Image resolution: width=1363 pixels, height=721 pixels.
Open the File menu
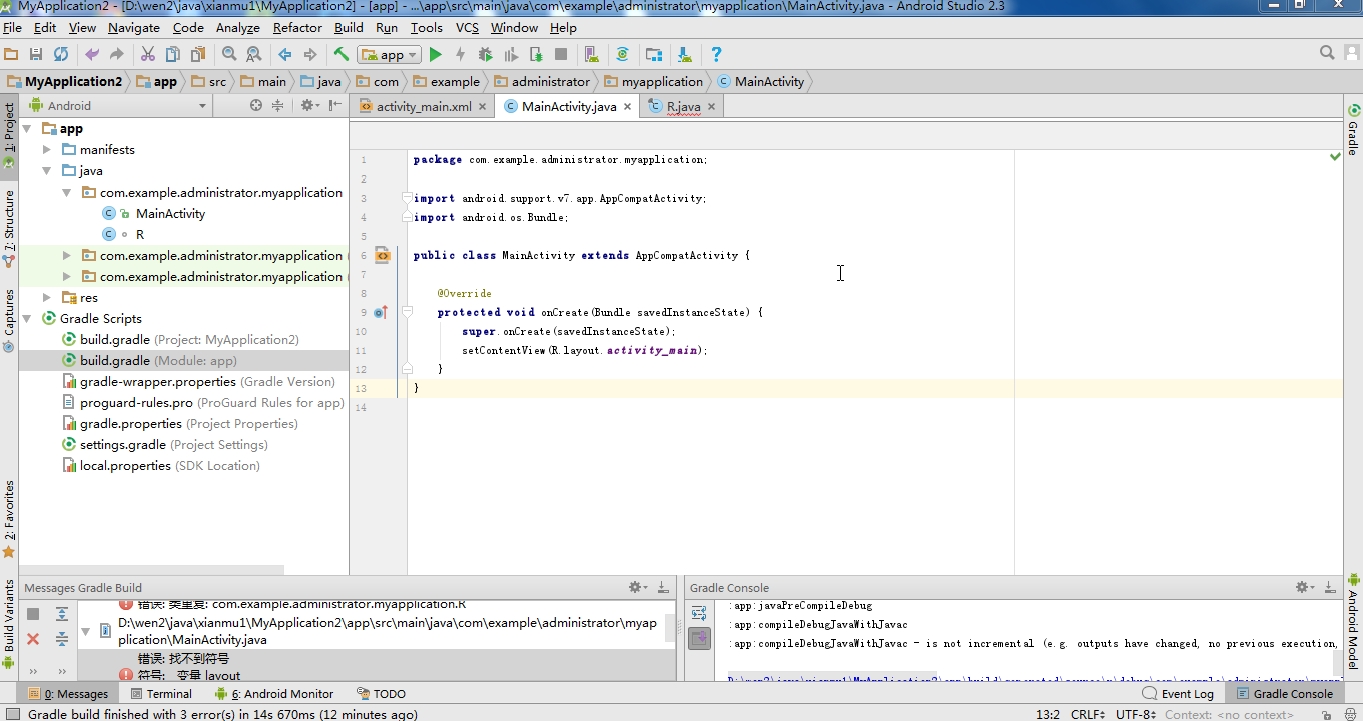click(x=12, y=28)
